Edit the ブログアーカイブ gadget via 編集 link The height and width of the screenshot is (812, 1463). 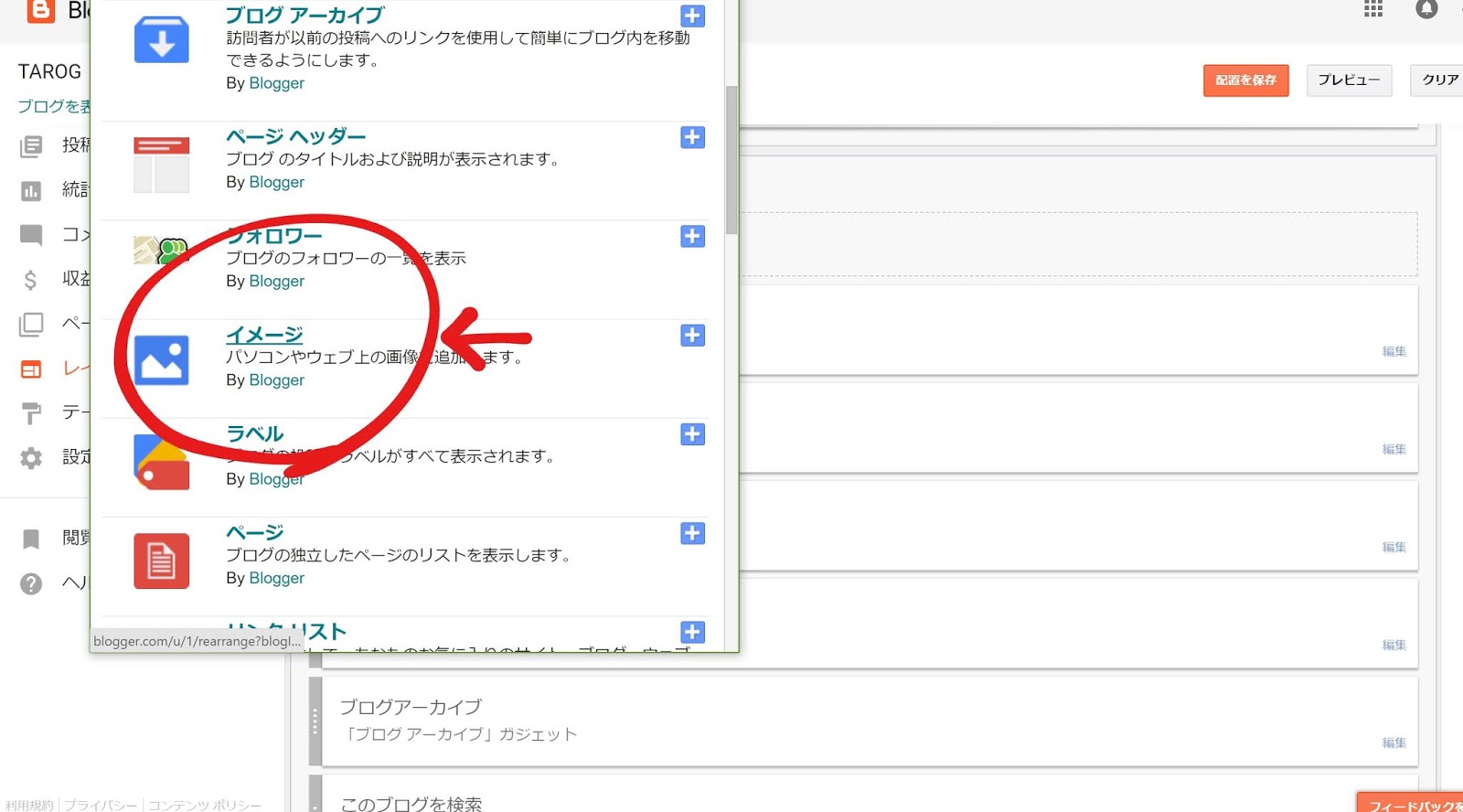click(1394, 743)
